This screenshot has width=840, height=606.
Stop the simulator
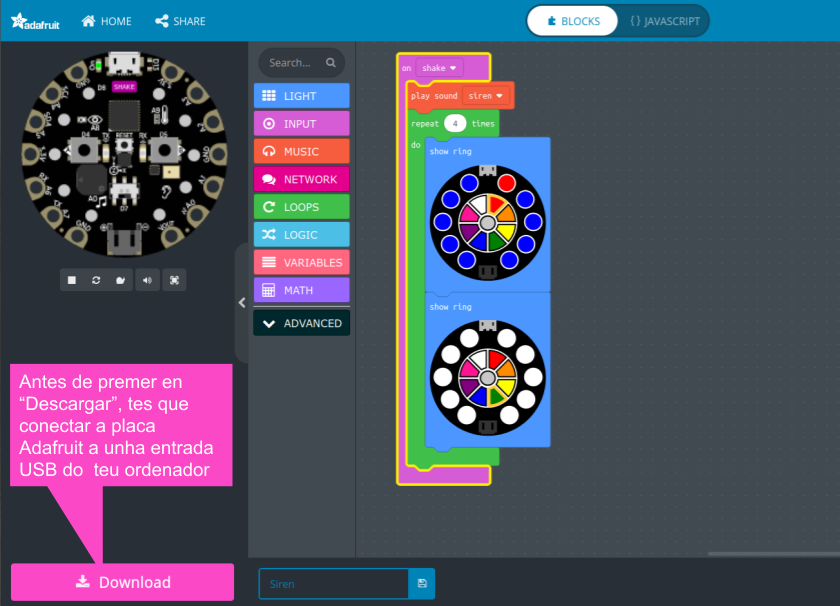pyautogui.click(x=72, y=280)
